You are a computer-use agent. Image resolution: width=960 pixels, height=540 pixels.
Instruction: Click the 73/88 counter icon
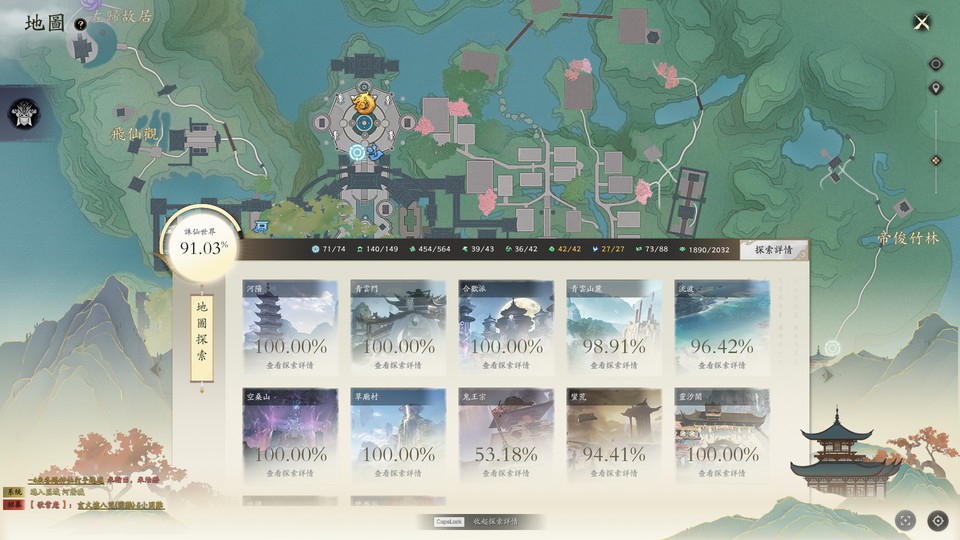tap(639, 250)
